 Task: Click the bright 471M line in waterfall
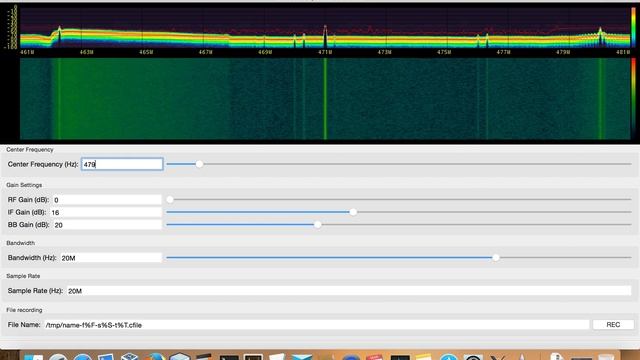click(325, 98)
